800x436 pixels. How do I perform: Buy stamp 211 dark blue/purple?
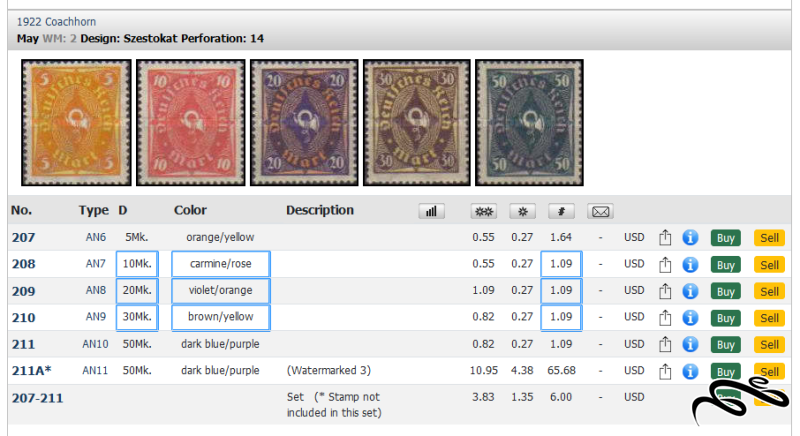726,345
